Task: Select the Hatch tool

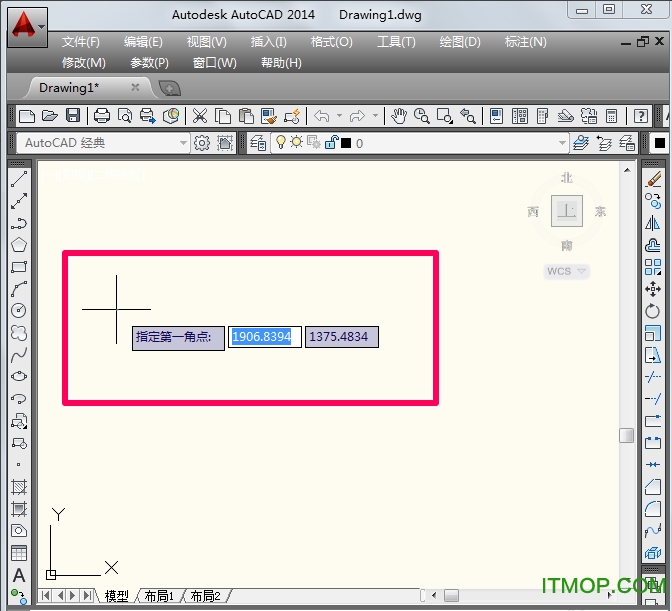Action: click(19, 487)
